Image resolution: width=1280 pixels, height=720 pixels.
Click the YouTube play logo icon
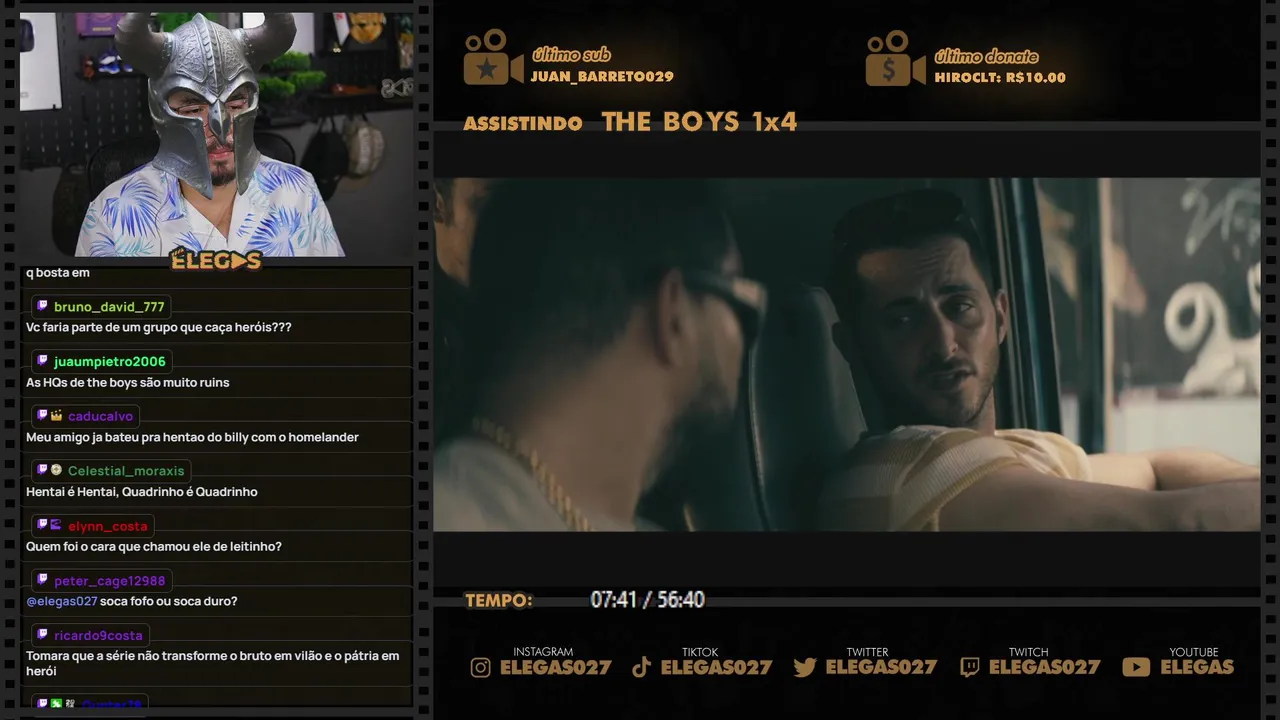(1136, 668)
